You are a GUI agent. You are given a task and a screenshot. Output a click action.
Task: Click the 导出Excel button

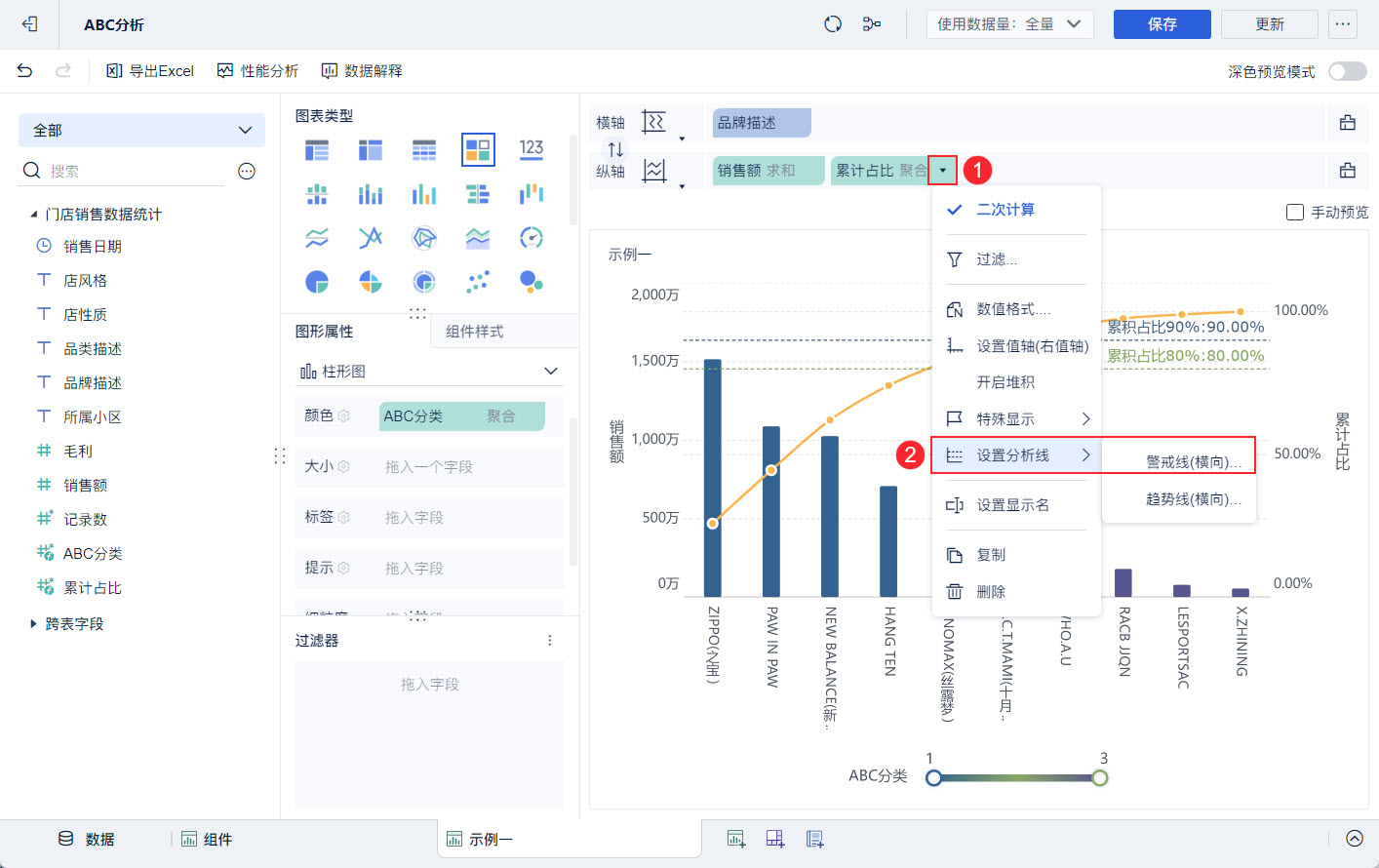pyautogui.click(x=150, y=71)
